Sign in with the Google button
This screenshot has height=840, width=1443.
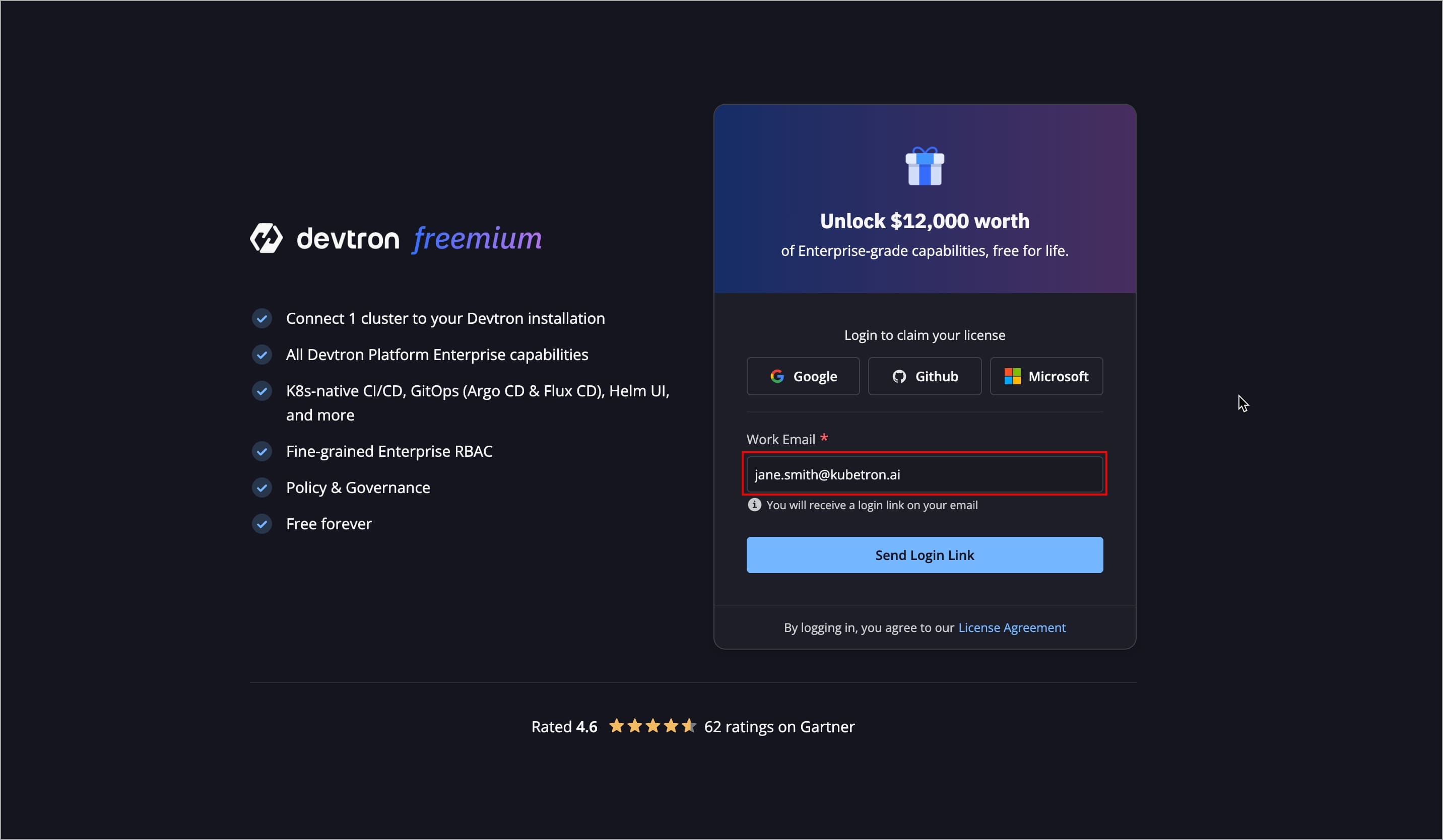coord(803,376)
